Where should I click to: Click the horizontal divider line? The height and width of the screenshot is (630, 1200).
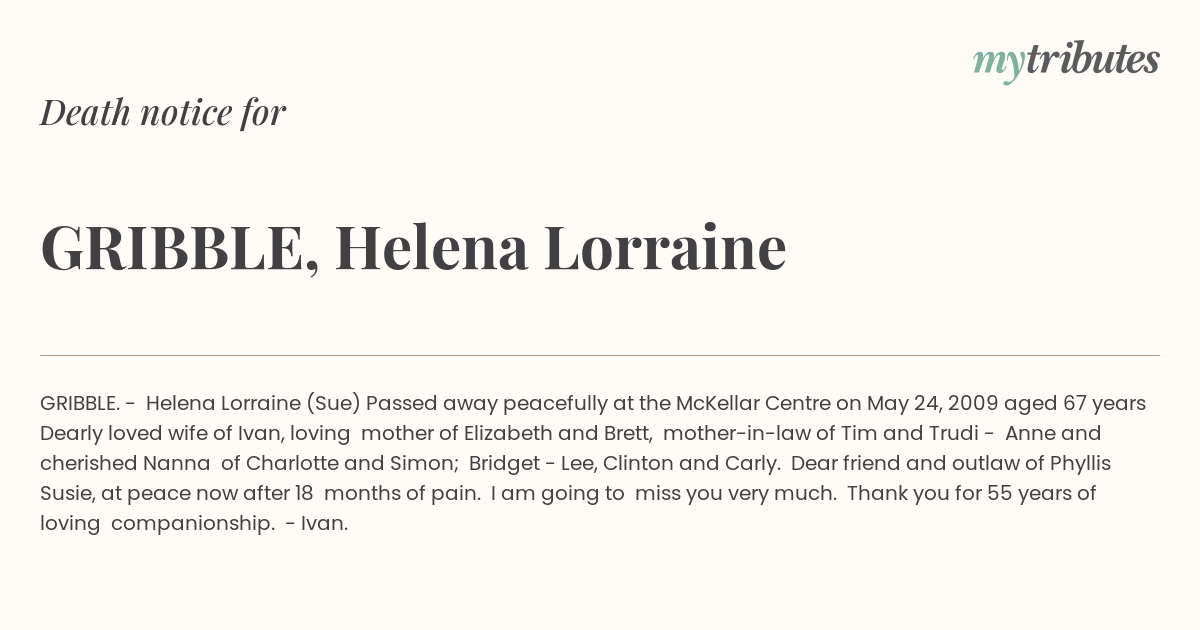(x=600, y=355)
